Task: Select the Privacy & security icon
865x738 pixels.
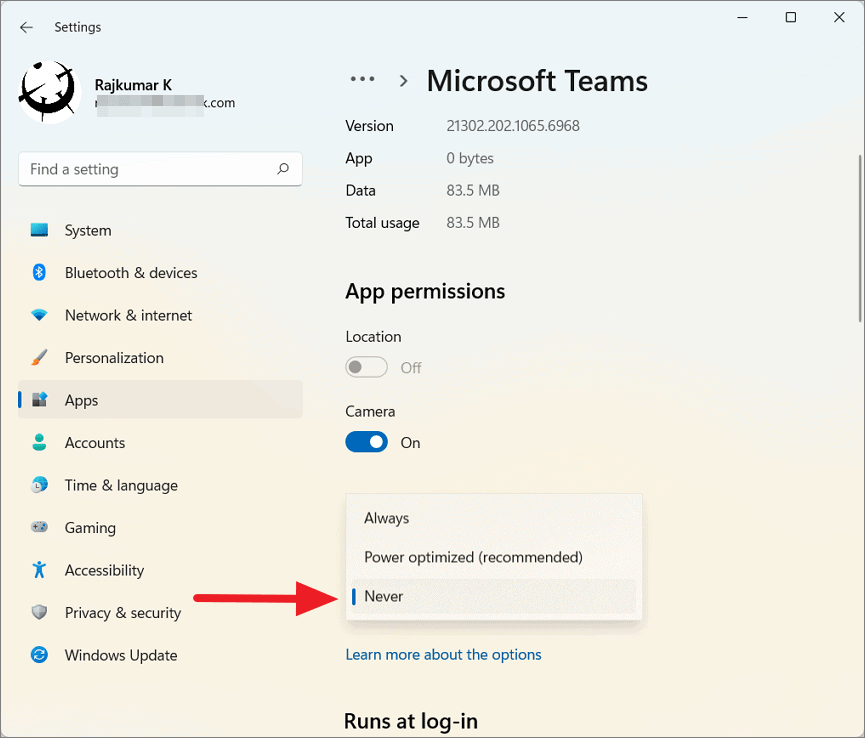Action: (39, 612)
